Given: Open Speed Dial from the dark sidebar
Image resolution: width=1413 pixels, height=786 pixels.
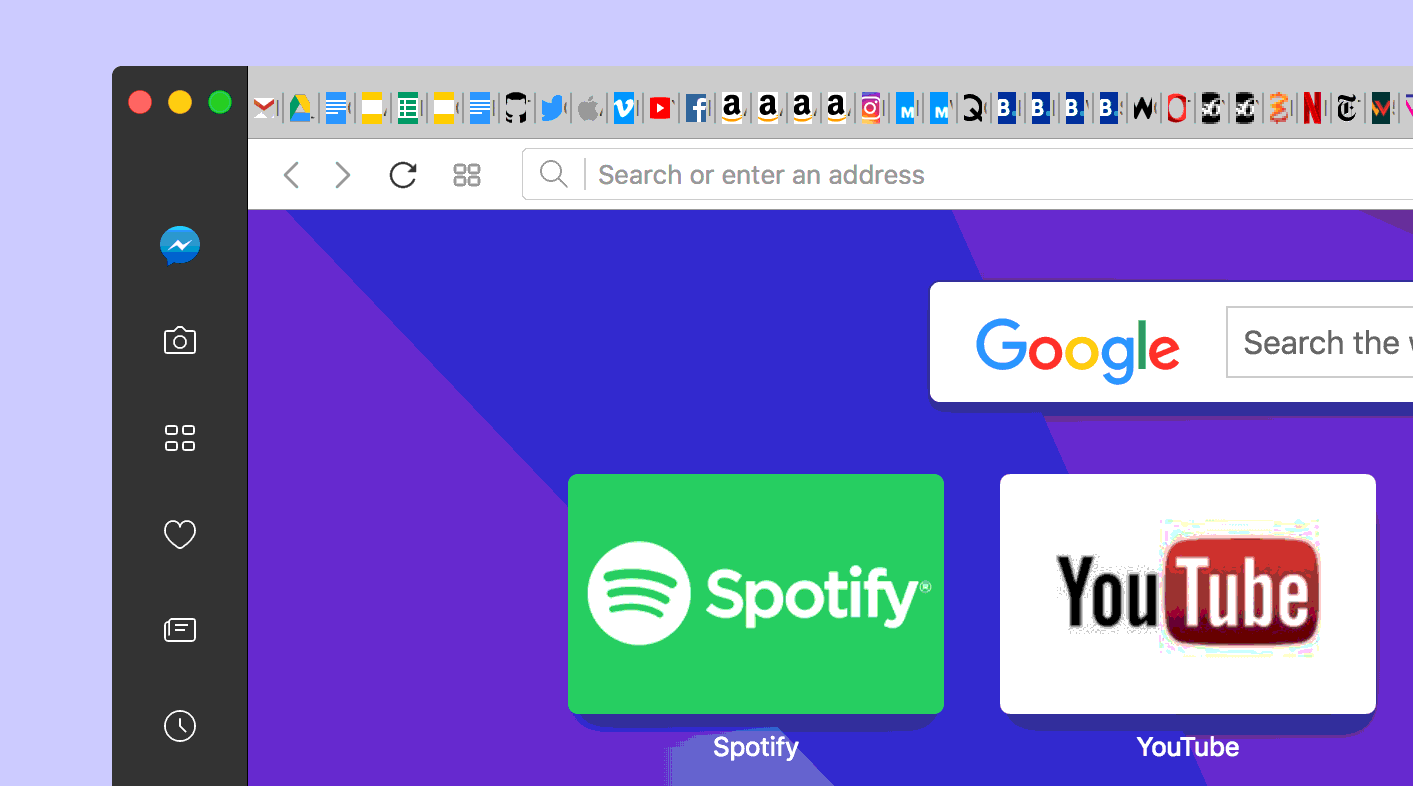Looking at the screenshot, I should pyautogui.click(x=180, y=438).
